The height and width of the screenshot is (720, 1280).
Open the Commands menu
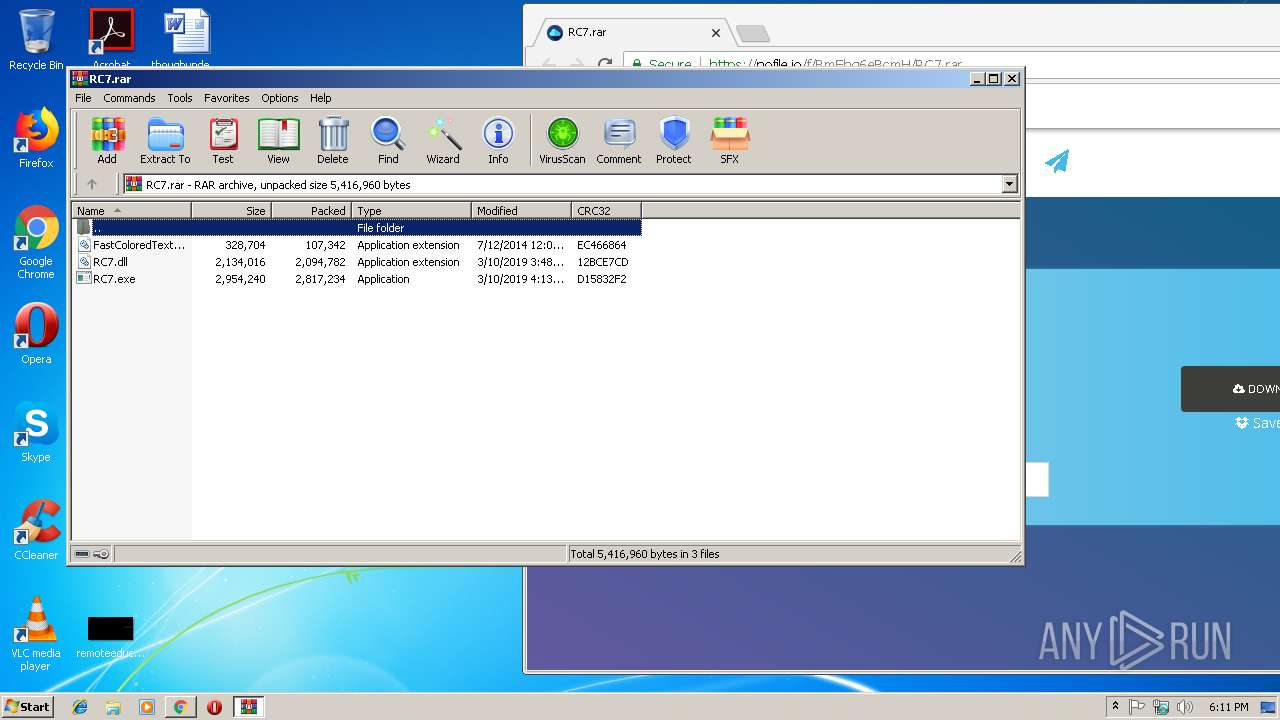pos(129,98)
